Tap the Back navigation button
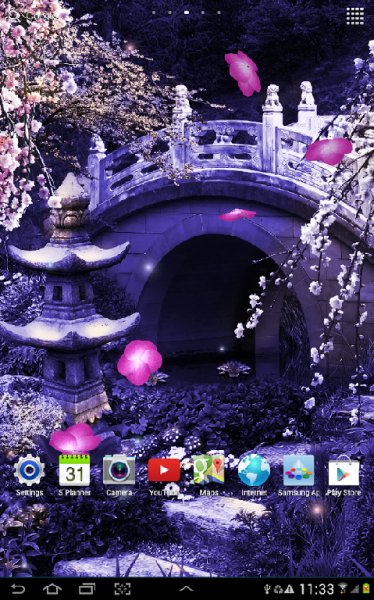Viewport: 374px width, 600px height. click(x=17, y=589)
